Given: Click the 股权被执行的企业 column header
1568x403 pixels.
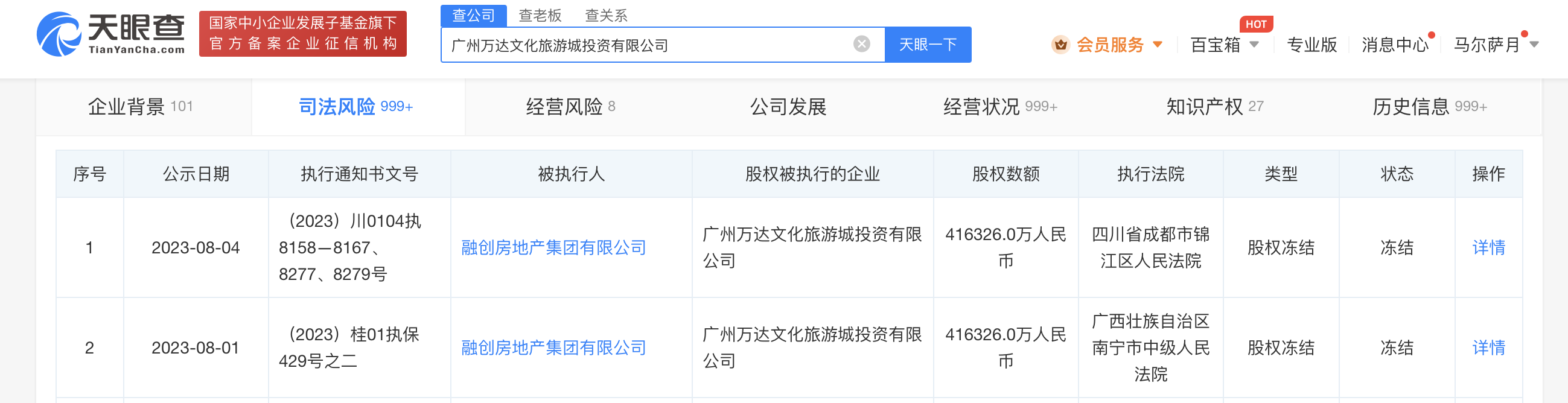Looking at the screenshot, I should 812,174.
